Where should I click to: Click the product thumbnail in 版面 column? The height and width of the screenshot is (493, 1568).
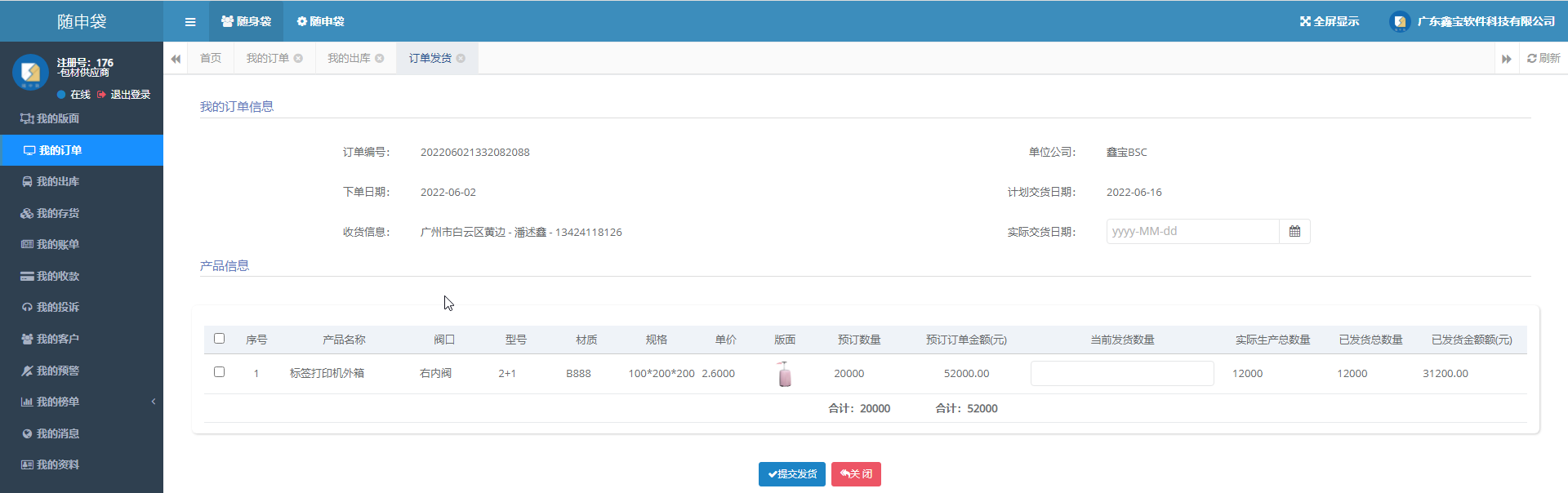point(785,374)
